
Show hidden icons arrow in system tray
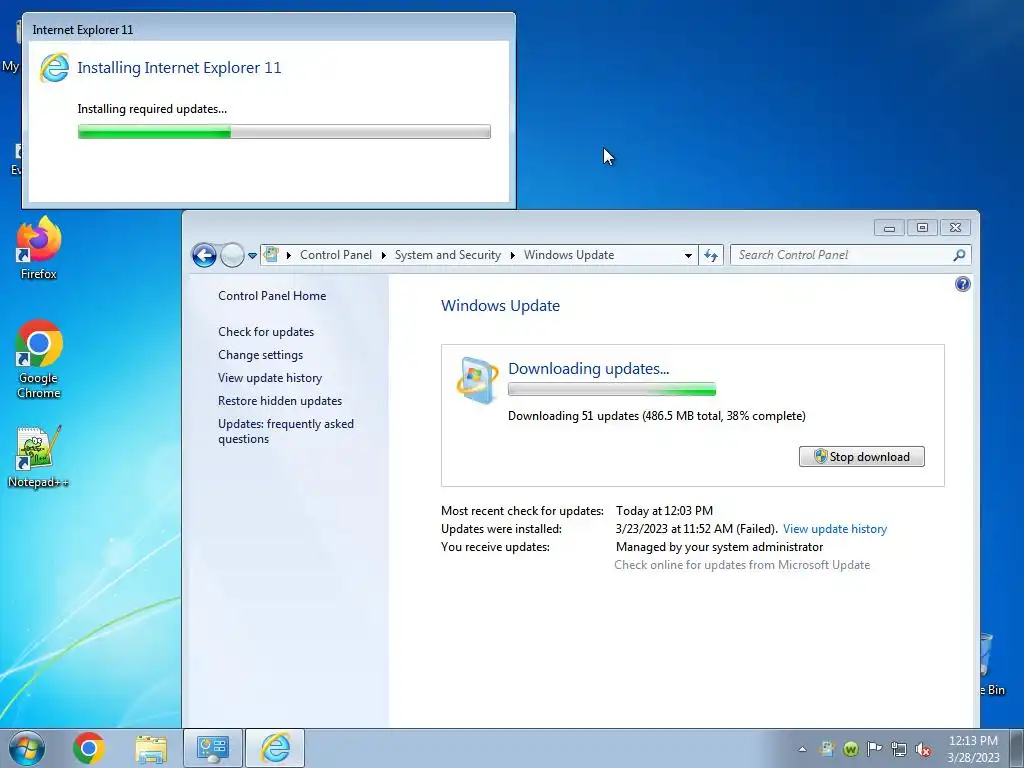[802, 749]
